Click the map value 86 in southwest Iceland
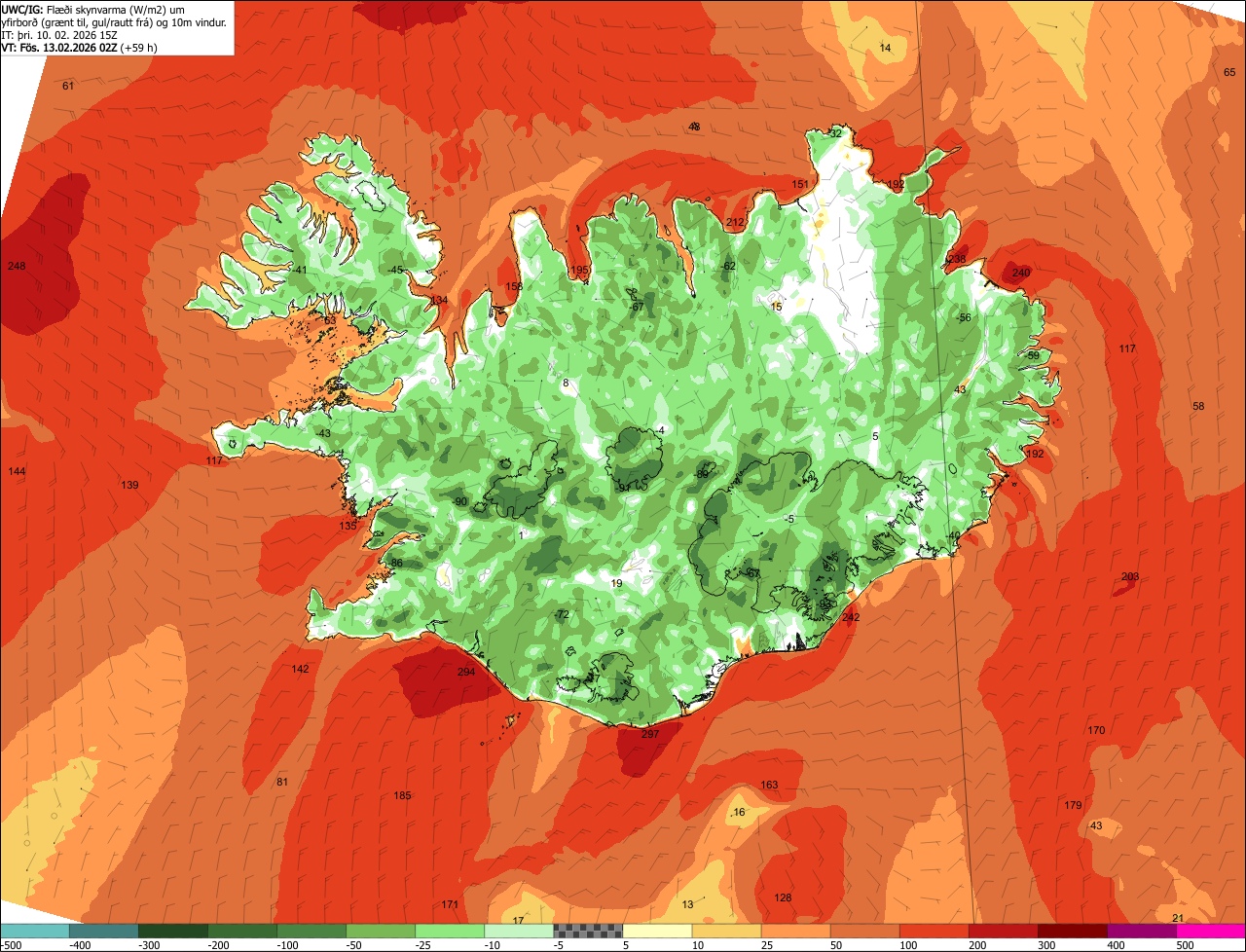The width and height of the screenshot is (1246, 952). (396, 563)
